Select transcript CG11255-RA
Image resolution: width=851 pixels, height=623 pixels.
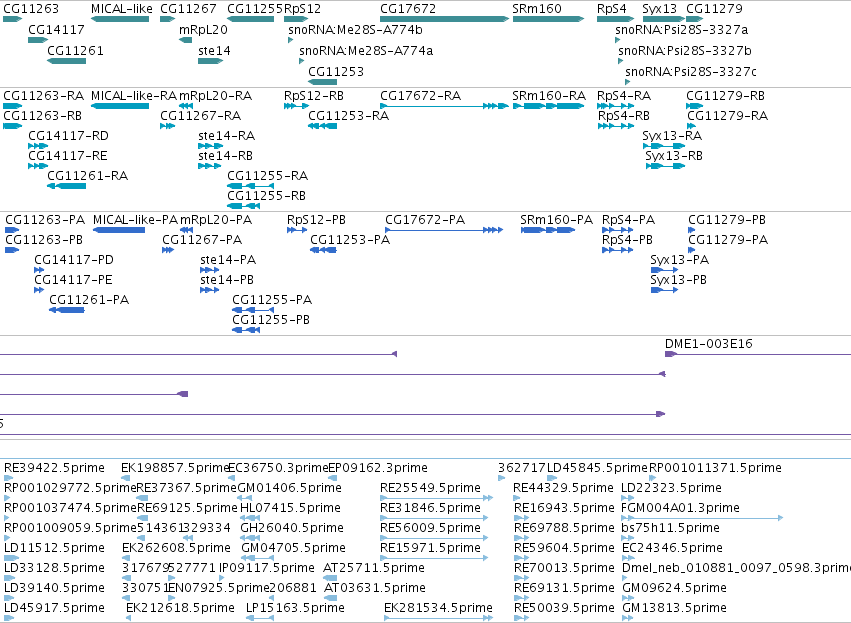tap(268, 175)
